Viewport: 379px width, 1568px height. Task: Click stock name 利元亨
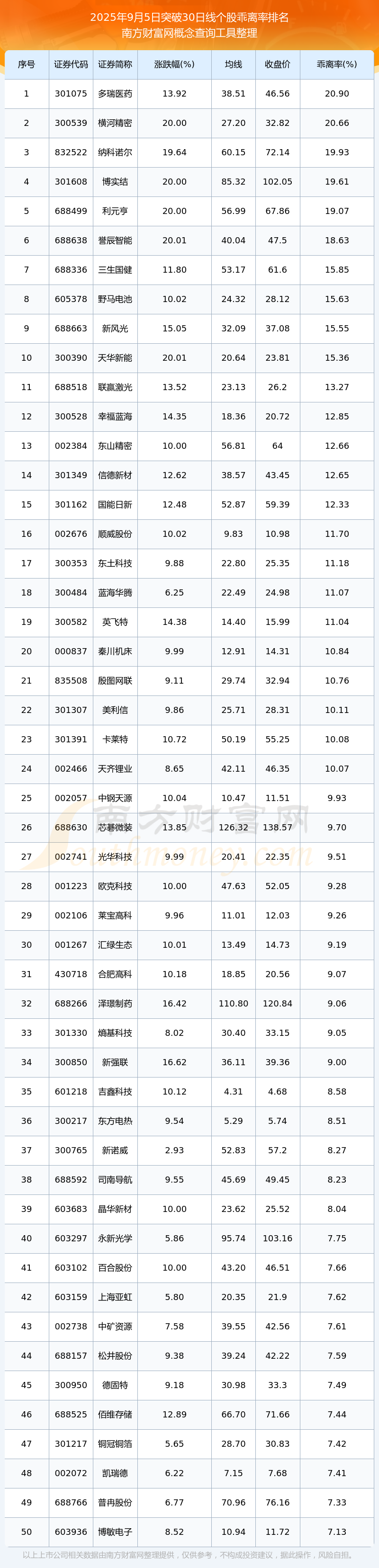[x=115, y=211]
